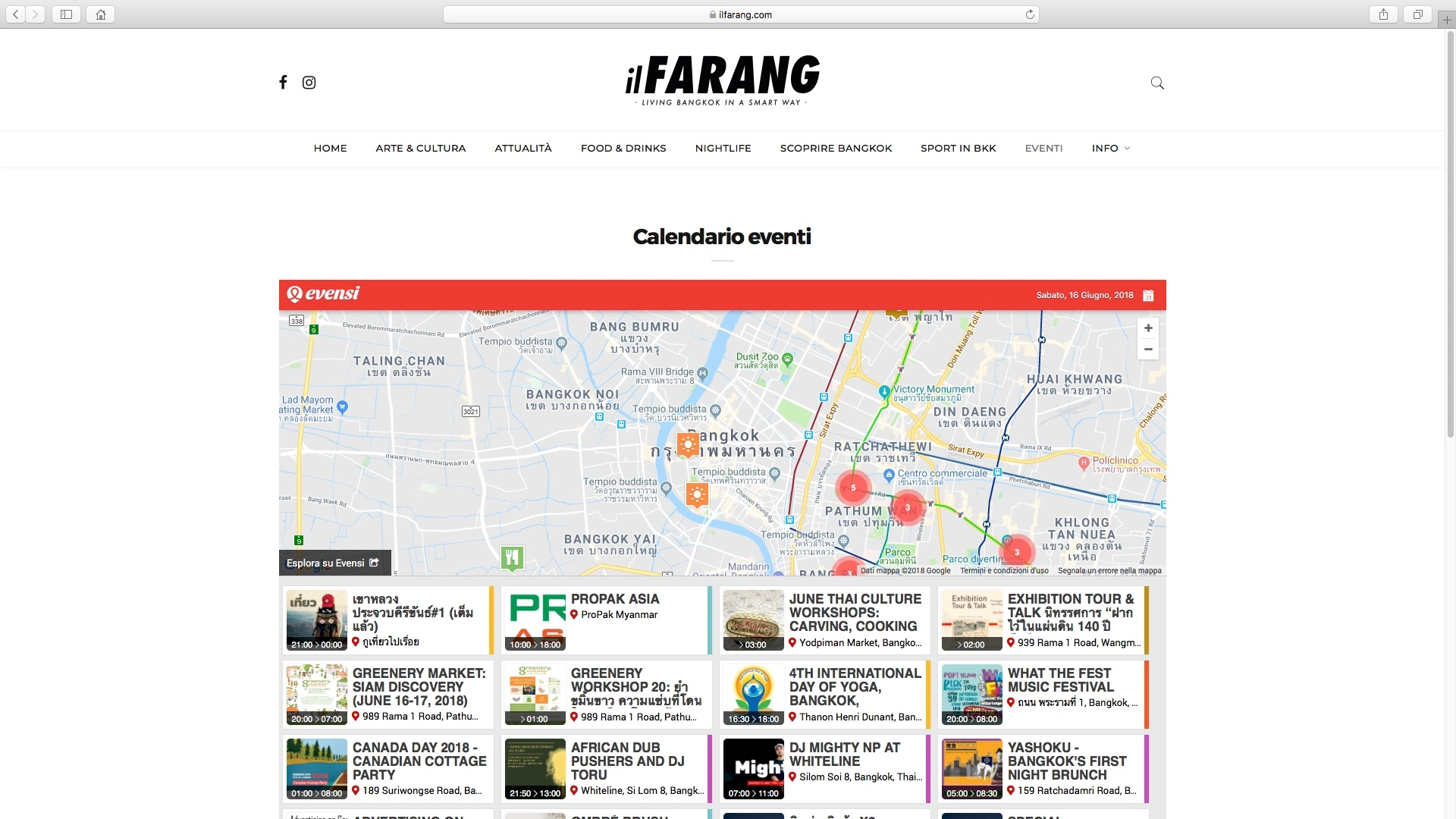
Task: Click Safari back button
Action: (15, 14)
